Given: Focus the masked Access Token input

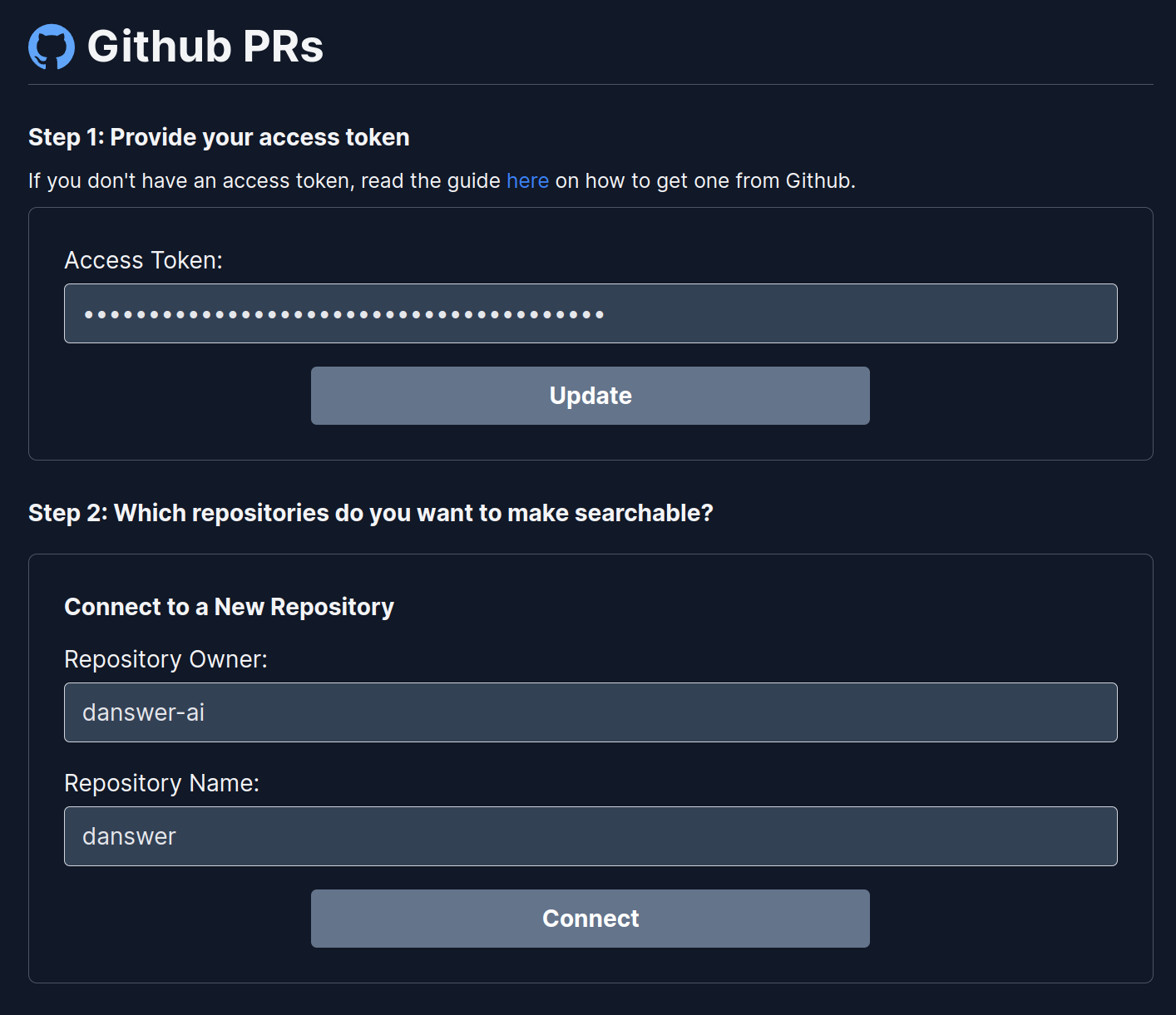Looking at the screenshot, I should point(590,313).
